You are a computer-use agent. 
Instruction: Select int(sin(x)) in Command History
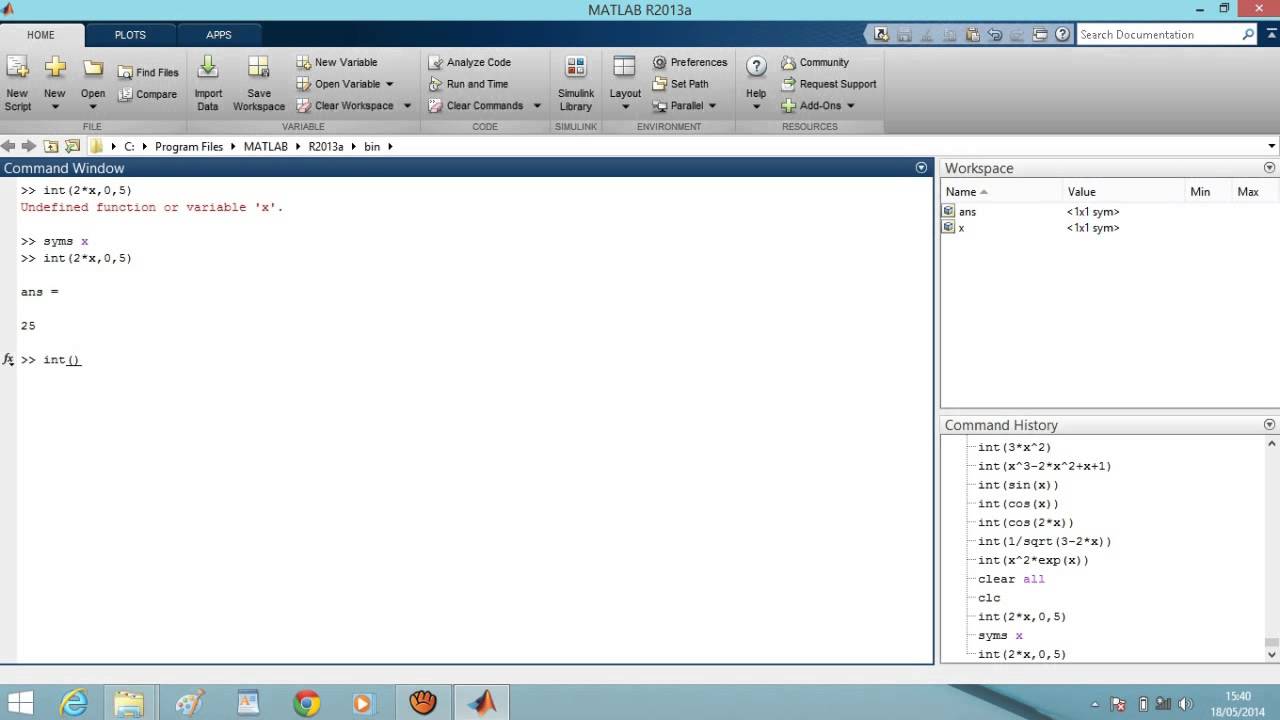(1018, 485)
